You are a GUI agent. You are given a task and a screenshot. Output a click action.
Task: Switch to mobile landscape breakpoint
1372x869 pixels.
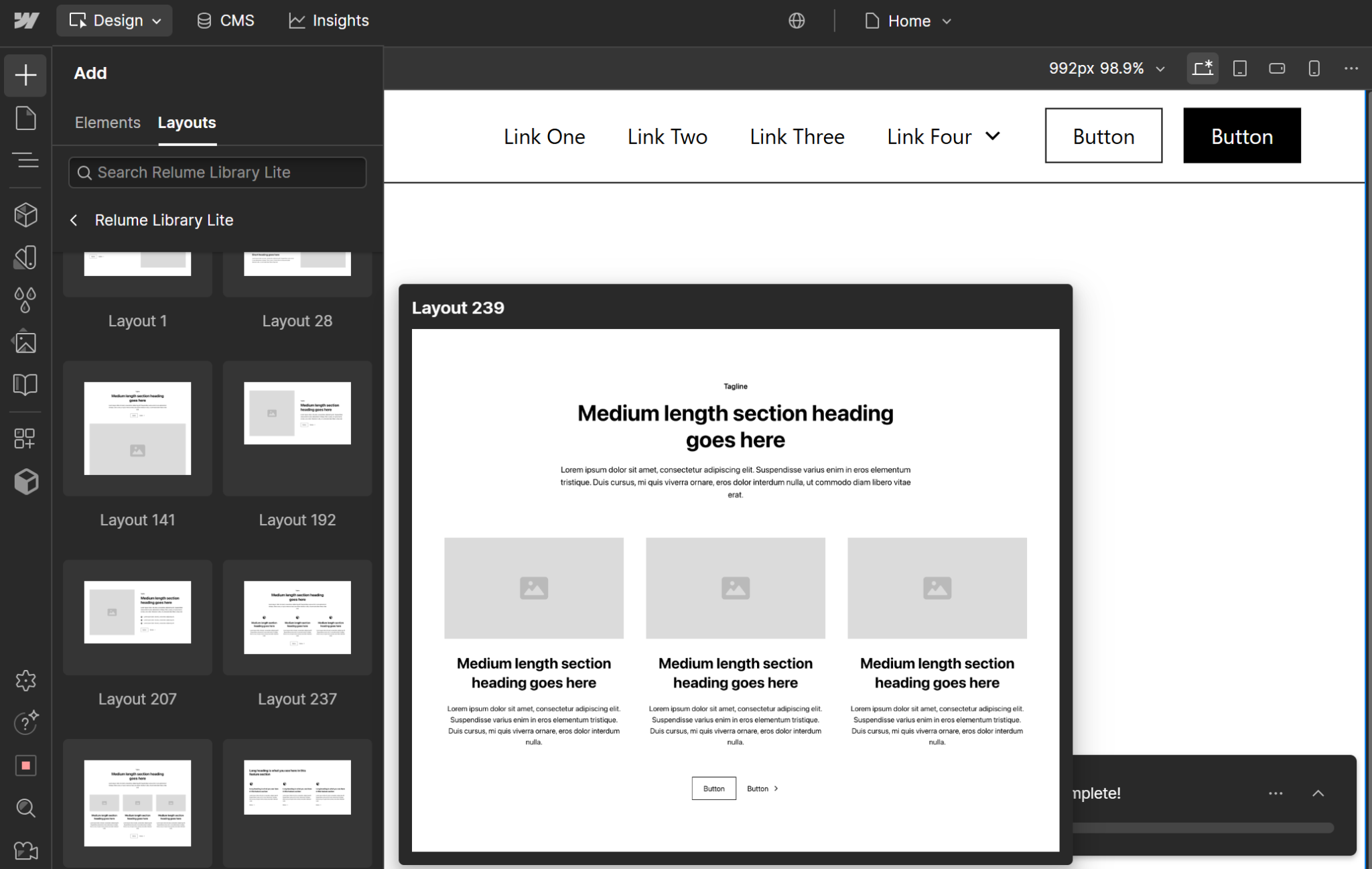coord(1276,68)
